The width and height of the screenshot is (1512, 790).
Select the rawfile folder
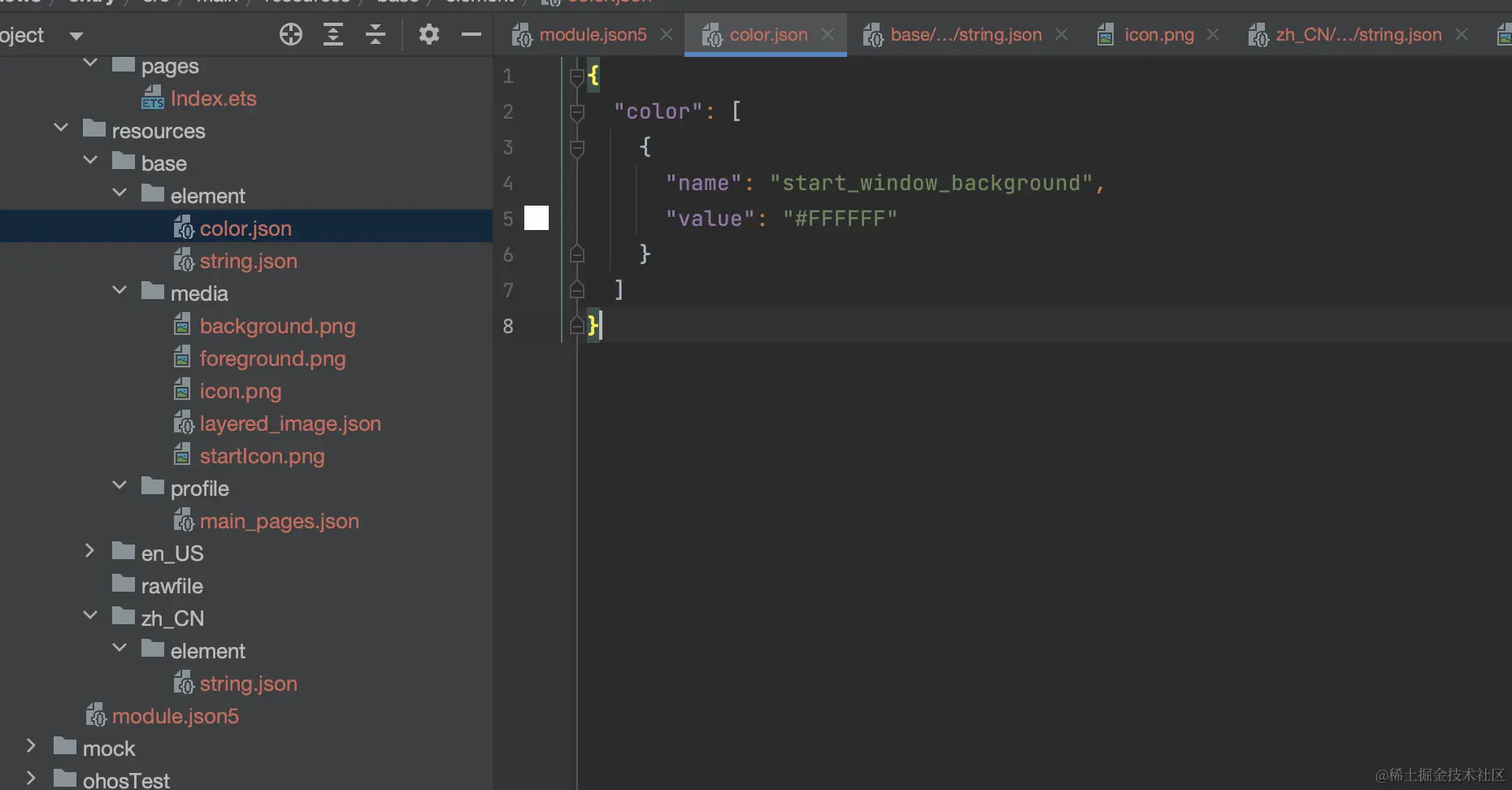[172, 586]
